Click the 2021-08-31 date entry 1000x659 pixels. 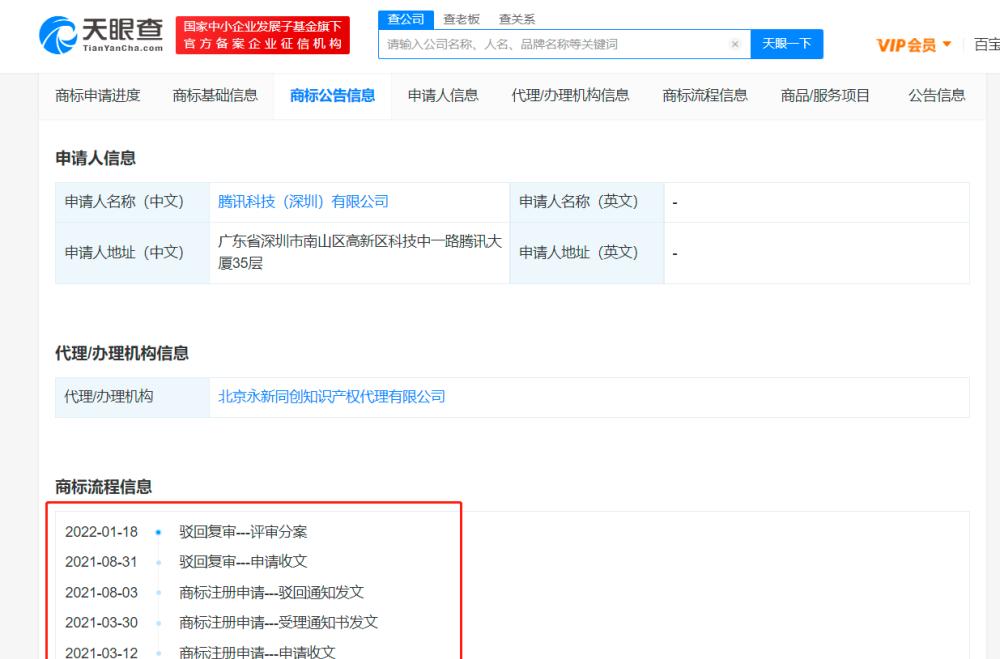tap(101, 562)
